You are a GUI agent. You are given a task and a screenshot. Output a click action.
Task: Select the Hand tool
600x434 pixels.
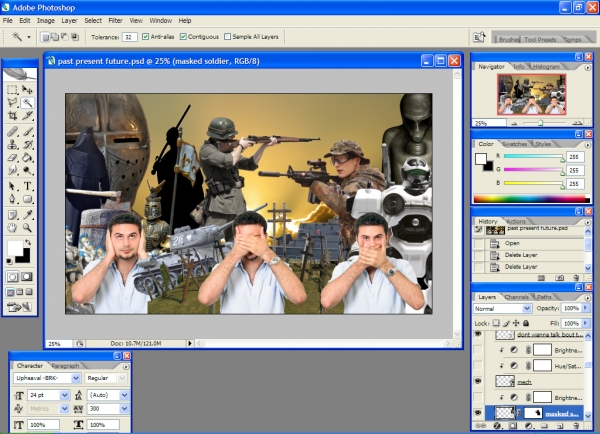coord(12,228)
